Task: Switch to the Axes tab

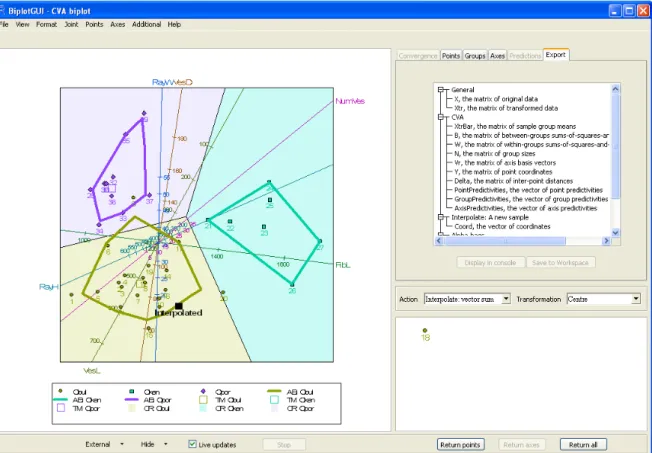Action: tap(497, 55)
